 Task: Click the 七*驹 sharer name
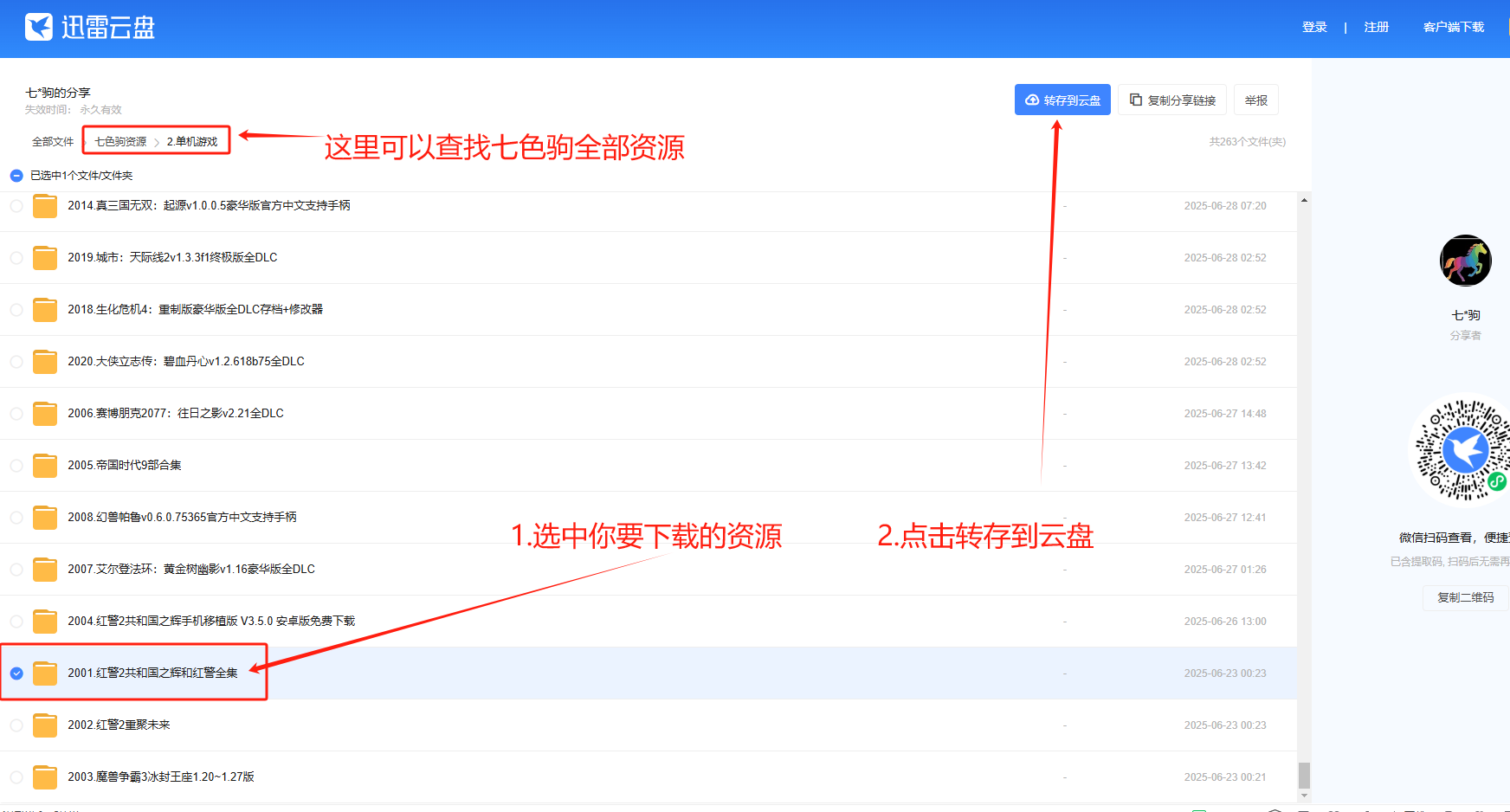[x=1466, y=316]
